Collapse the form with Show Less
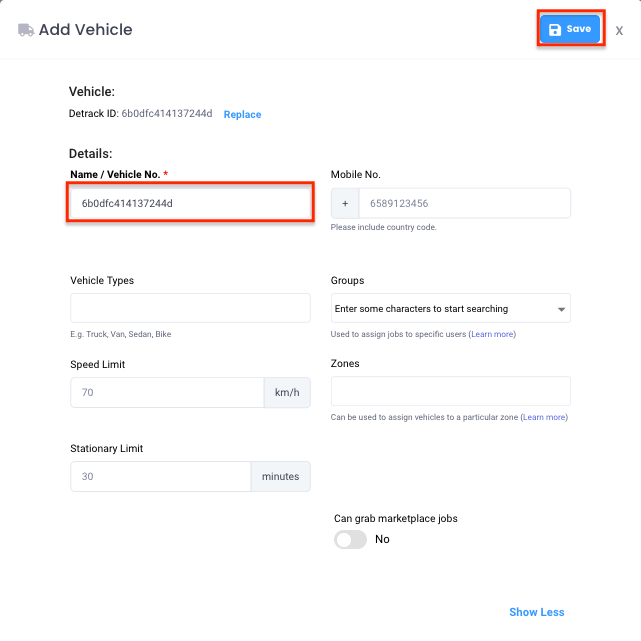This screenshot has height=641, width=641. coord(536,612)
